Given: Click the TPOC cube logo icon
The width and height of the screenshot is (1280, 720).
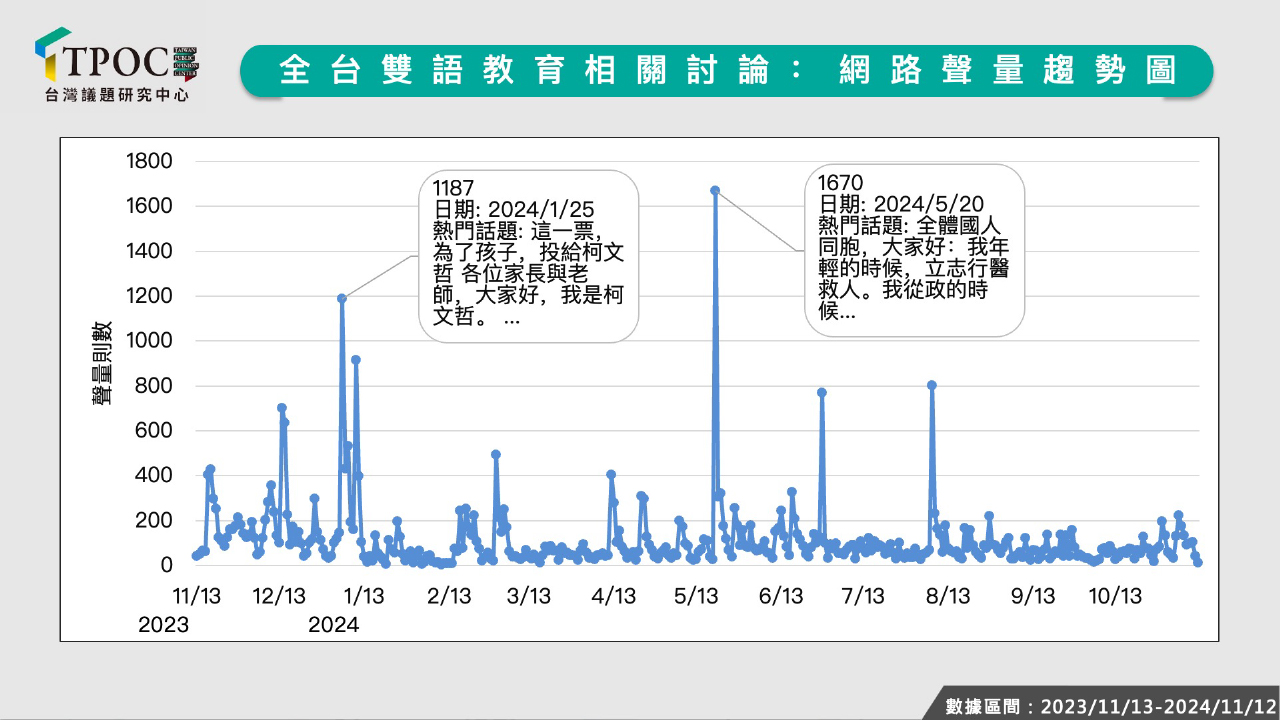Looking at the screenshot, I should [52, 55].
